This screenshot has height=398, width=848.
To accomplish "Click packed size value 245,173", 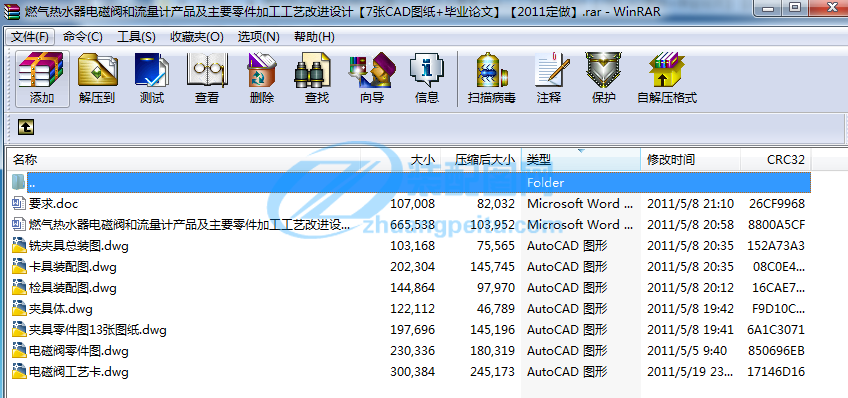I will [493, 372].
